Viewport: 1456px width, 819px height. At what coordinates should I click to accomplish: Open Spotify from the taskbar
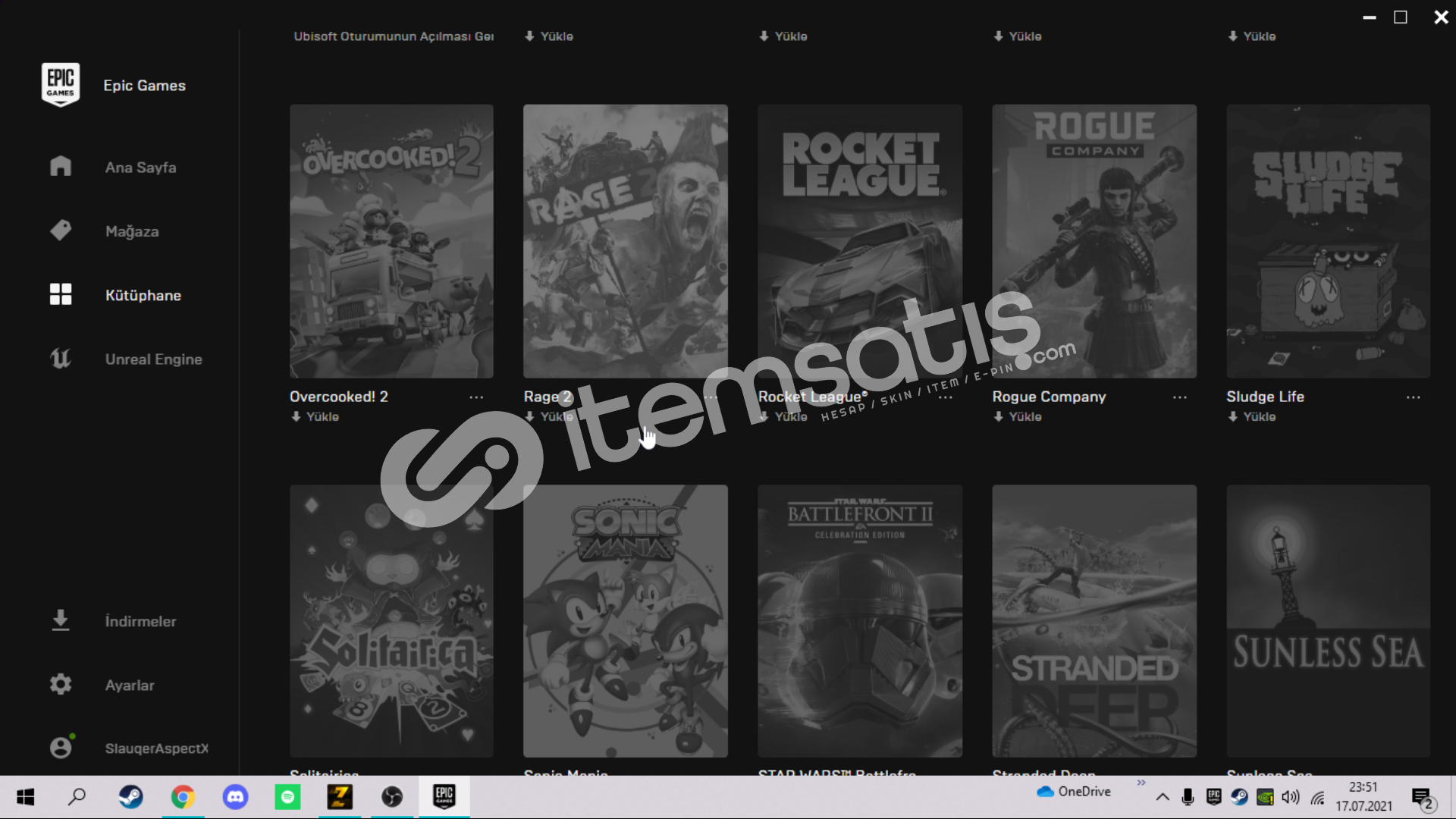[x=287, y=797]
